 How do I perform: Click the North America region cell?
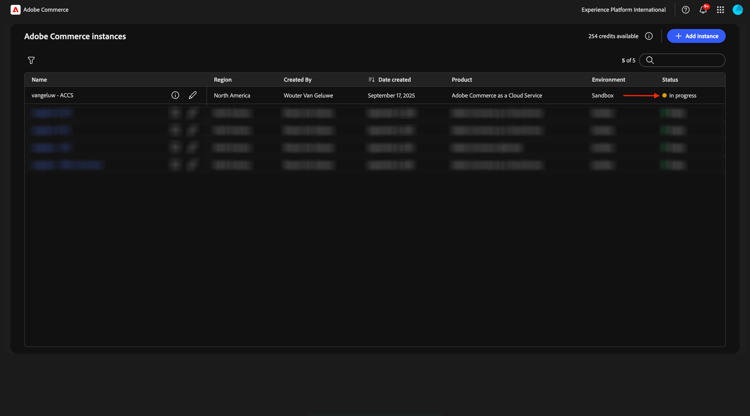[x=232, y=95]
